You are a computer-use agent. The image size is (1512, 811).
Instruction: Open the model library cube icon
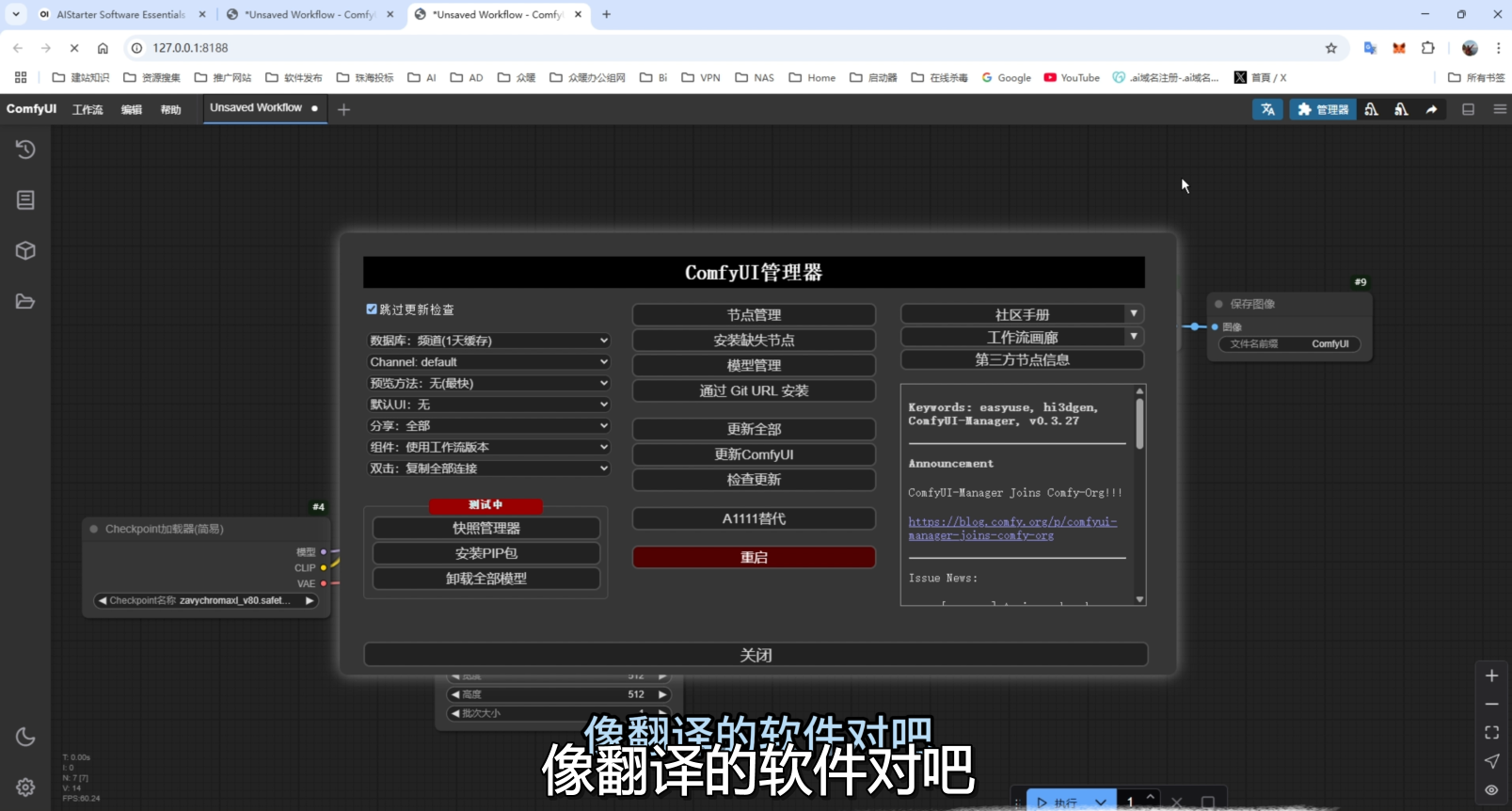coord(25,250)
